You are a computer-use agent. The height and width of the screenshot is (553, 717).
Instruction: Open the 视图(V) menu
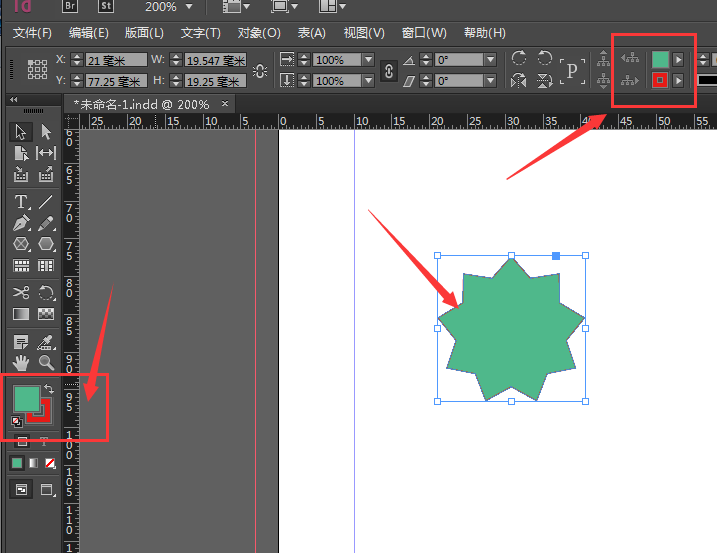click(x=364, y=33)
